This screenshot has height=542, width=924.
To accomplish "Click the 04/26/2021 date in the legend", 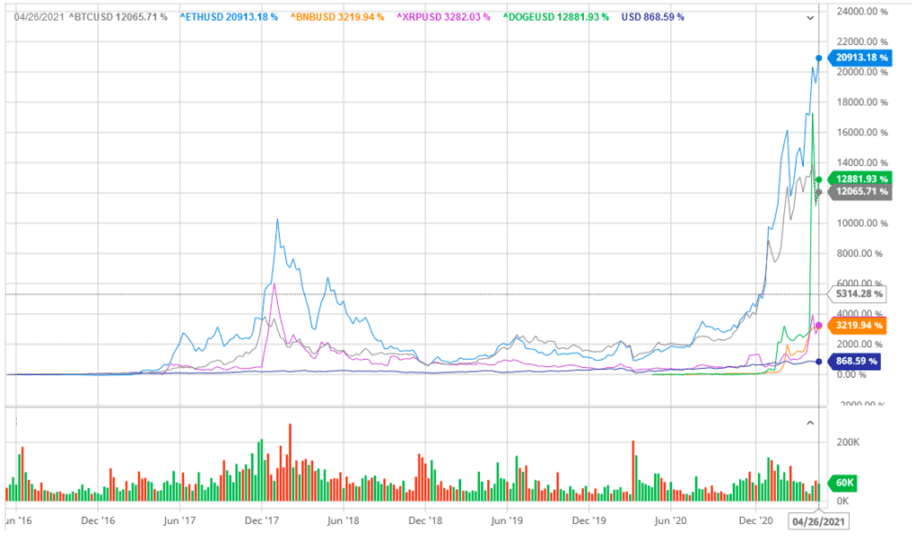I will pos(39,17).
